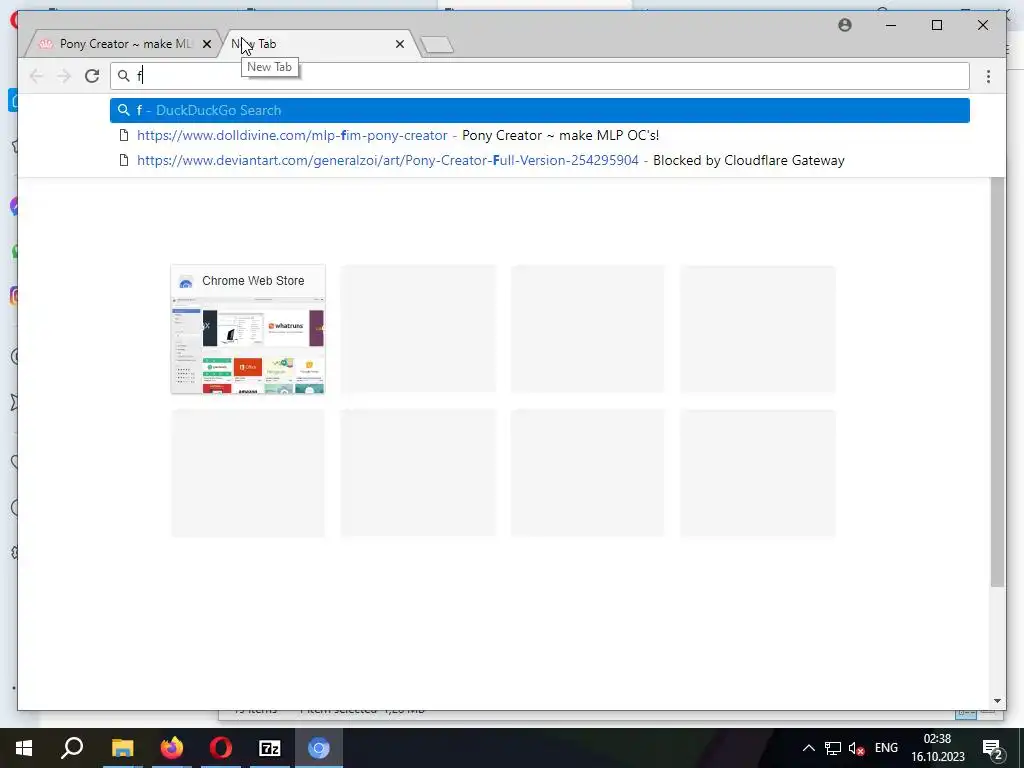Pick the dolldivine.com pony-creator suggestion
The width and height of the screenshot is (1024, 768).
(539, 135)
